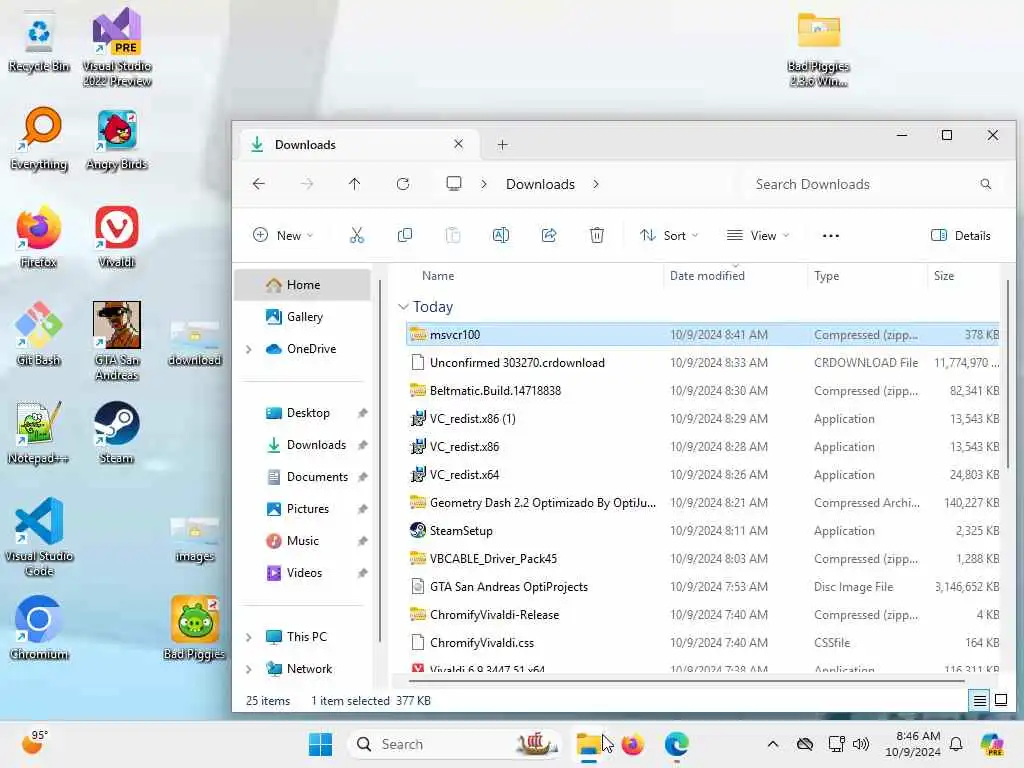Open the New dropdown menu
This screenshot has height=768, width=1024.
coord(283,235)
